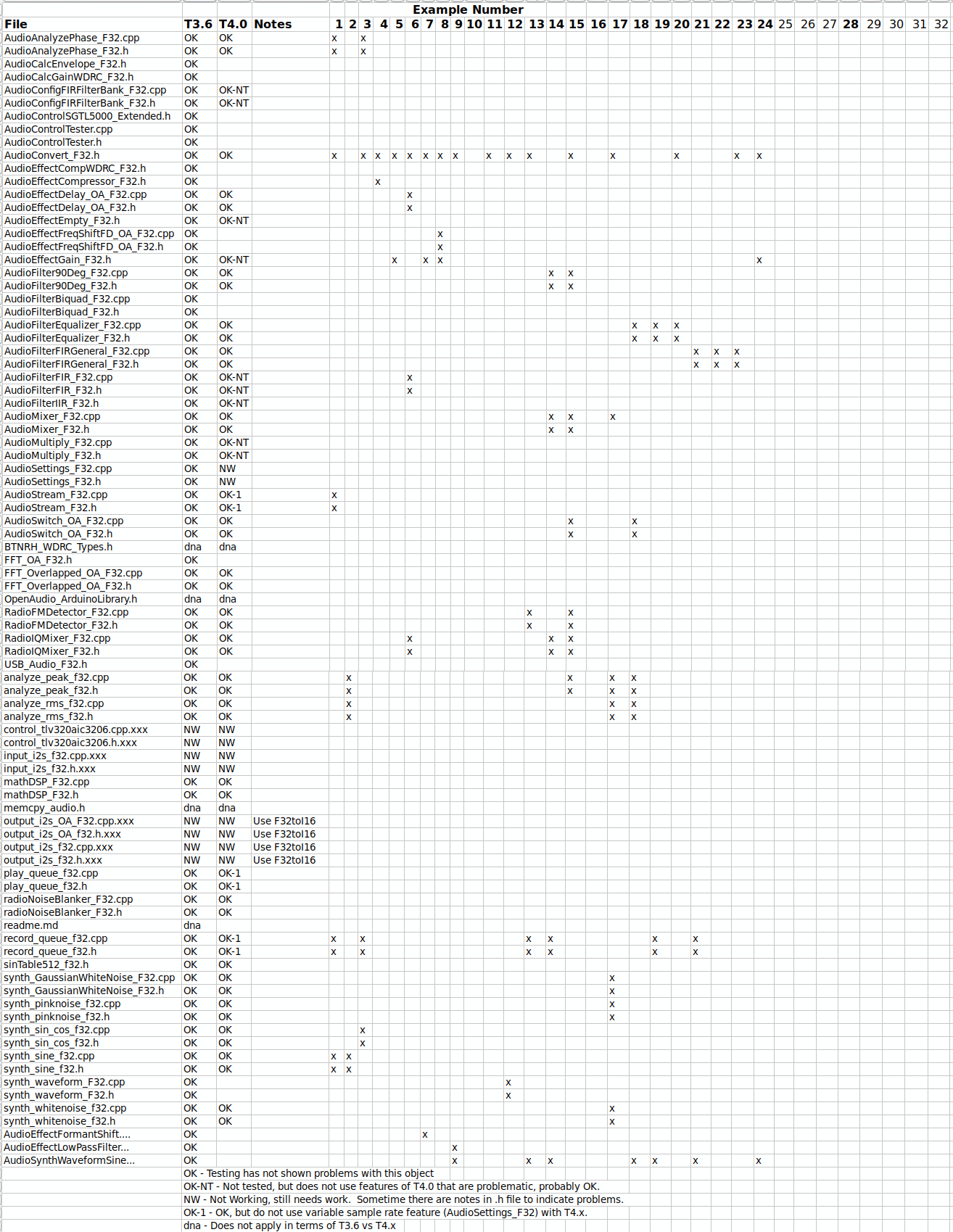Select mathDSP_F32.cpp cell
This screenshot has width=953, height=1232.
tap(91, 782)
